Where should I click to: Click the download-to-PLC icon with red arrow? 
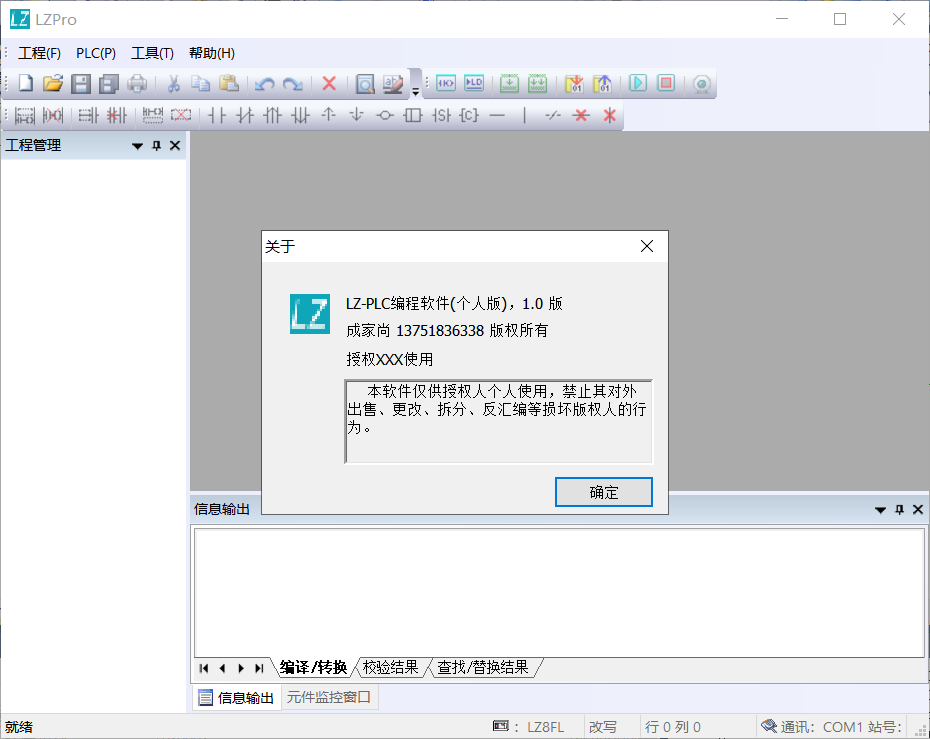pyautogui.click(x=573, y=83)
